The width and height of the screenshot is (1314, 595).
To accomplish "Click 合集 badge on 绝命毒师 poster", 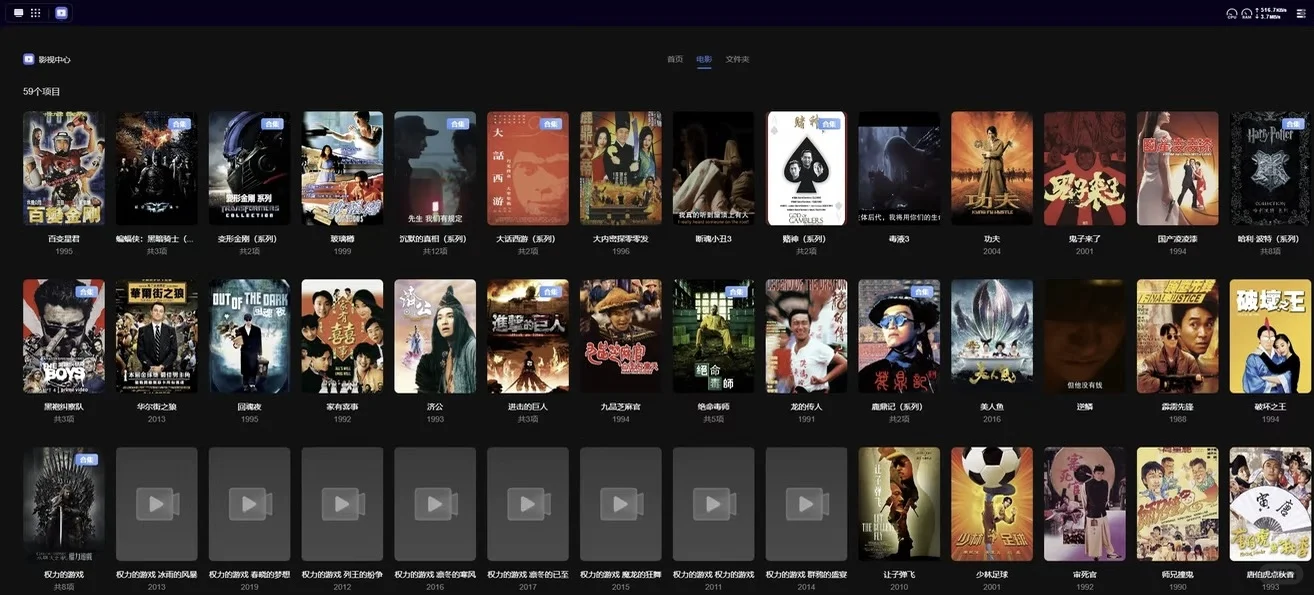I will (x=736, y=292).
